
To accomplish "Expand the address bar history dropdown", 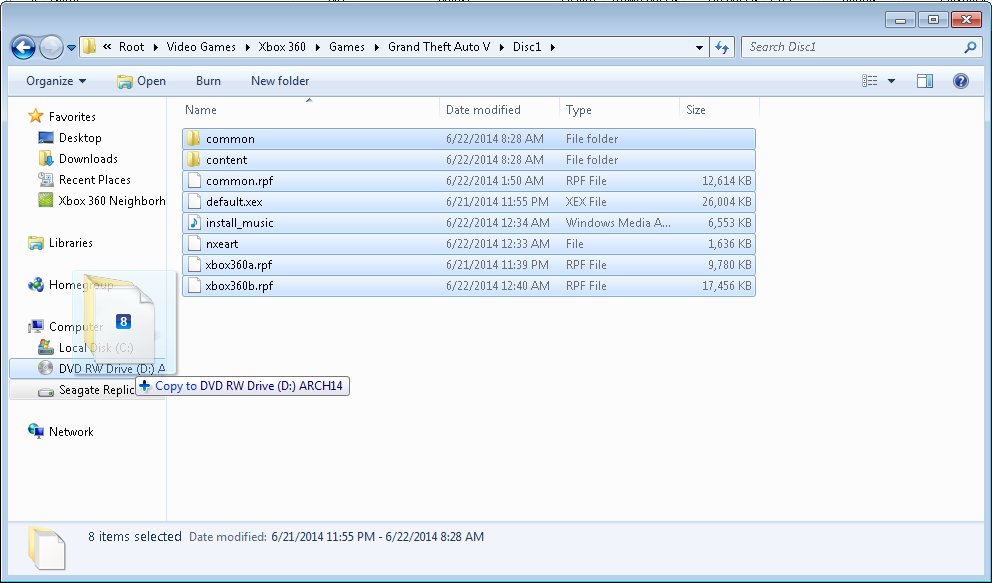I will pyautogui.click(x=699, y=47).
